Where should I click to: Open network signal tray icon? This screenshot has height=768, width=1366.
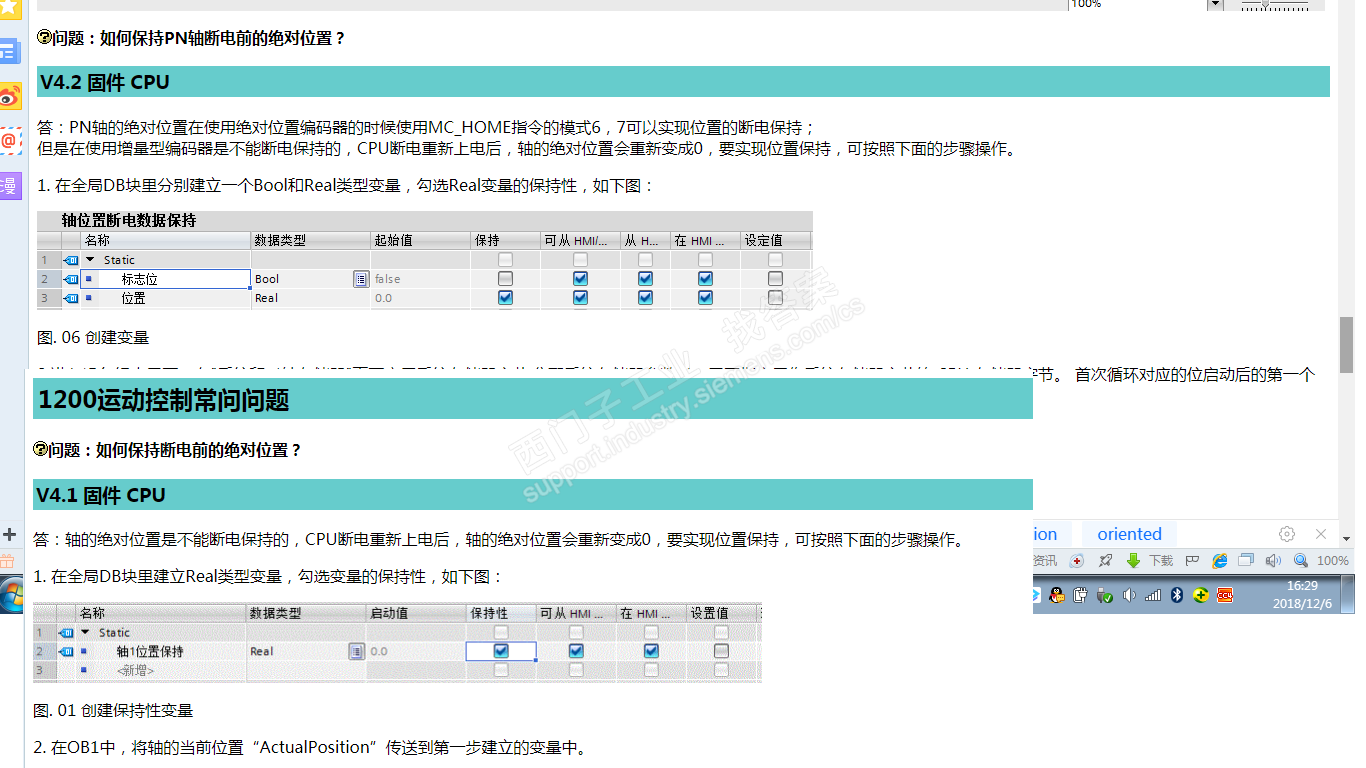click(1153, 595)
